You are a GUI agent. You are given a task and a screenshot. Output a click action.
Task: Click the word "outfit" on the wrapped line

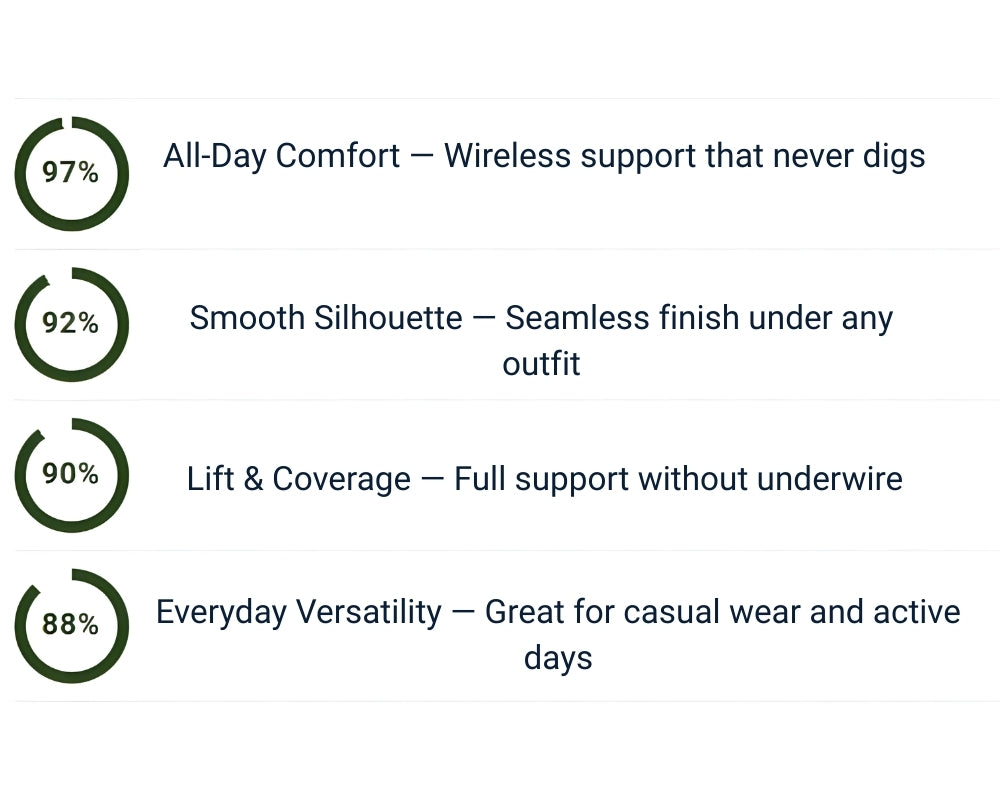[541, 364]
